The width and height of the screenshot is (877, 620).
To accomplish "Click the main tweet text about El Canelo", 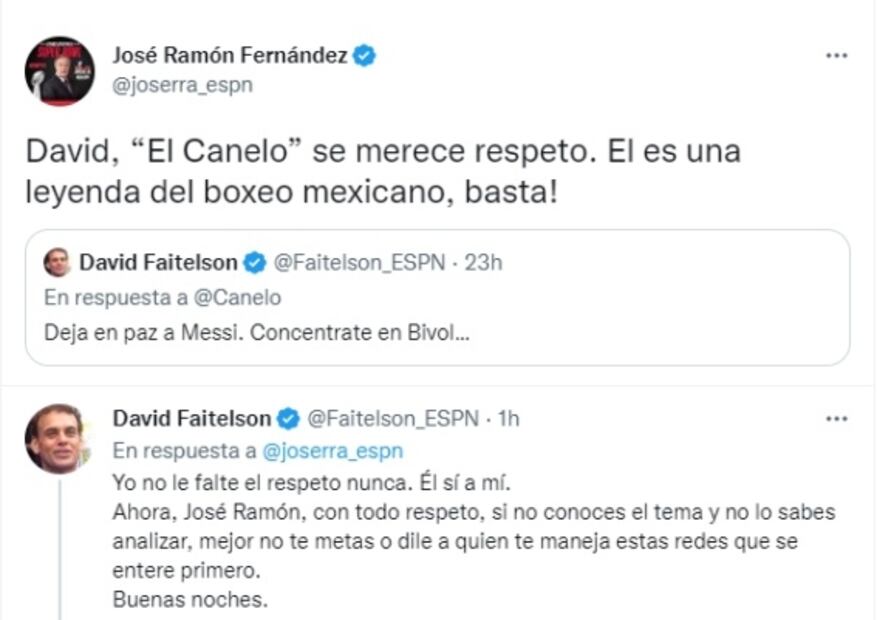I will (x=383, y=170).
